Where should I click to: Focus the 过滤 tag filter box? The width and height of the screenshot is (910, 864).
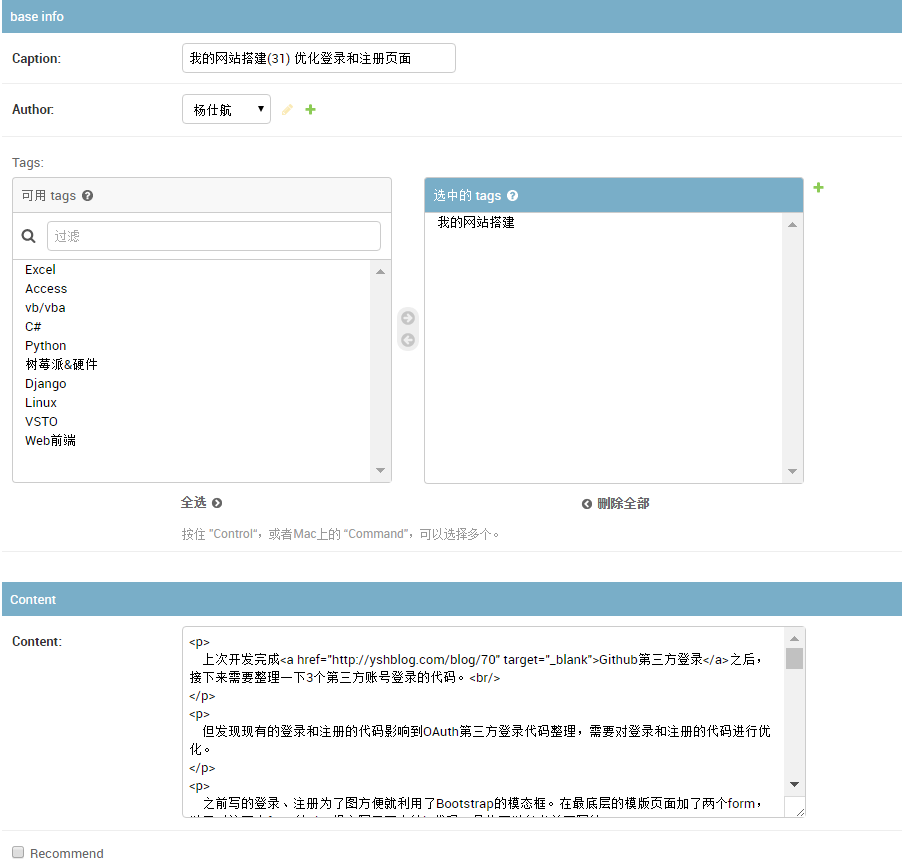click(214, 236)
